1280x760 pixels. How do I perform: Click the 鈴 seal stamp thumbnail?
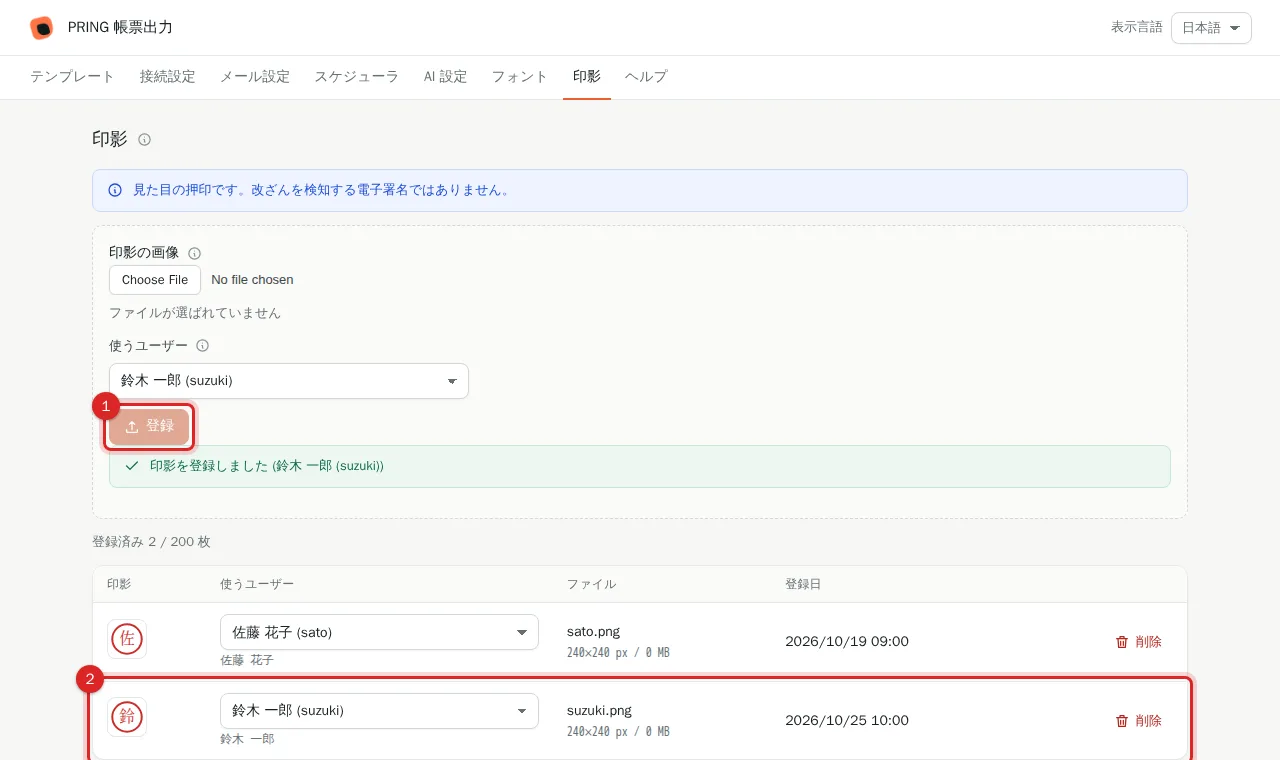[x=127, y=717]
